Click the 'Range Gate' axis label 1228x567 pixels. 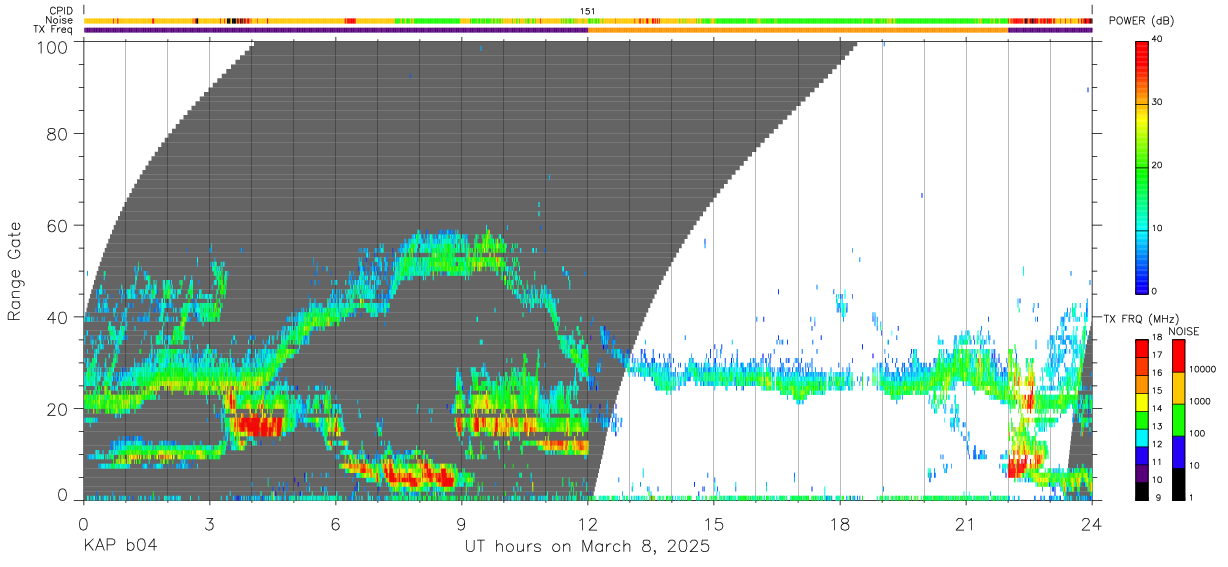(15, 271)
